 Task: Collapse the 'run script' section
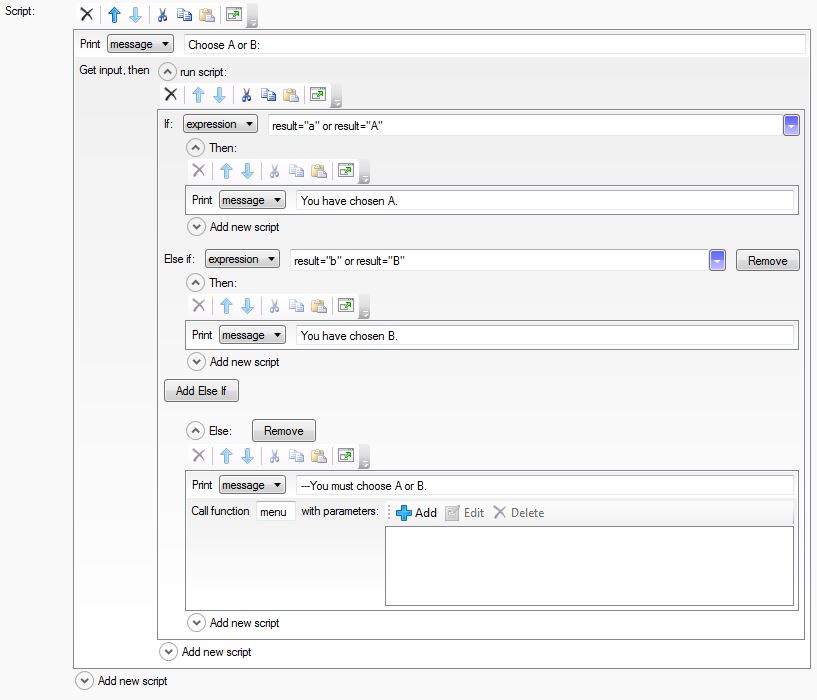[168, 72]
